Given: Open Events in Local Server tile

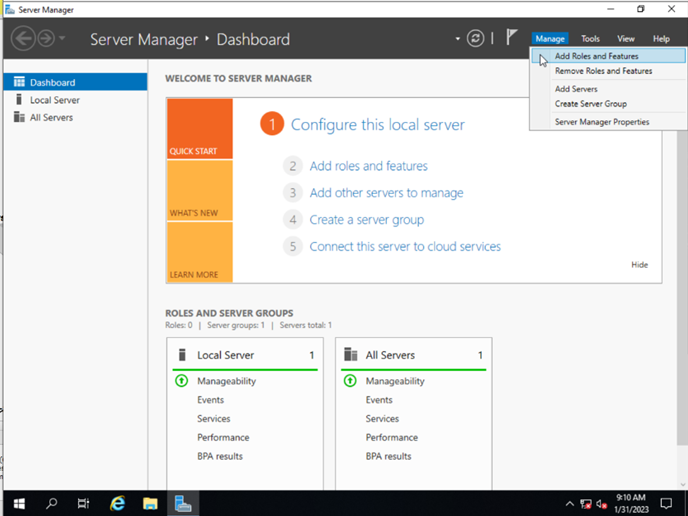Looking at the screenshot, I should [211, 400].
